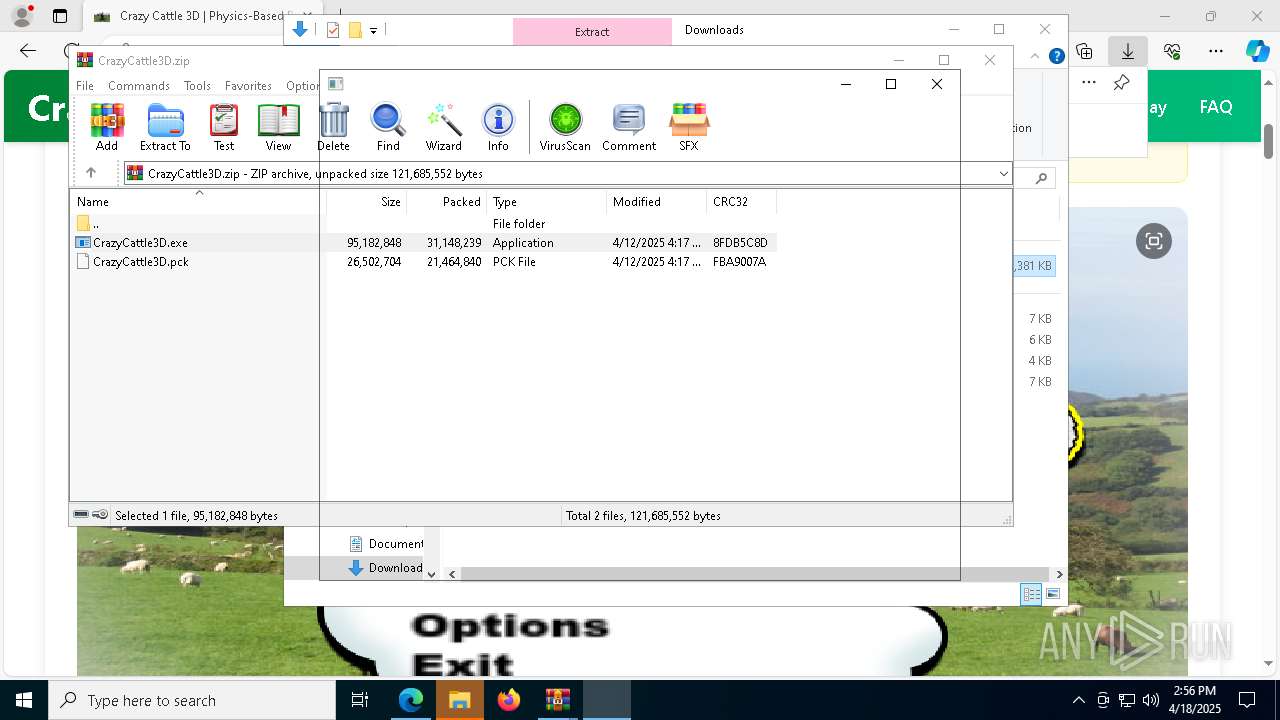Select Downloads in Explorer navigation pane
This screenshot has width=1280, height=720.
tap(385, 568)
